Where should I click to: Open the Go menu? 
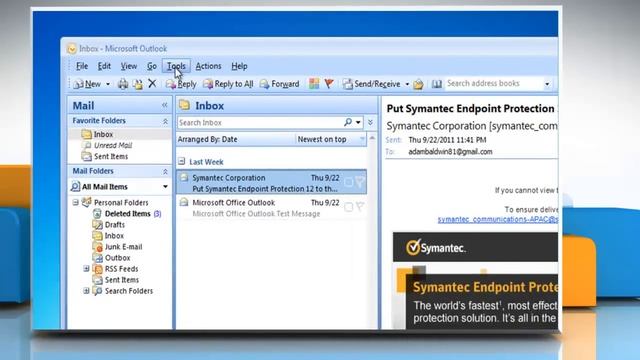click(x=152, y=66)
